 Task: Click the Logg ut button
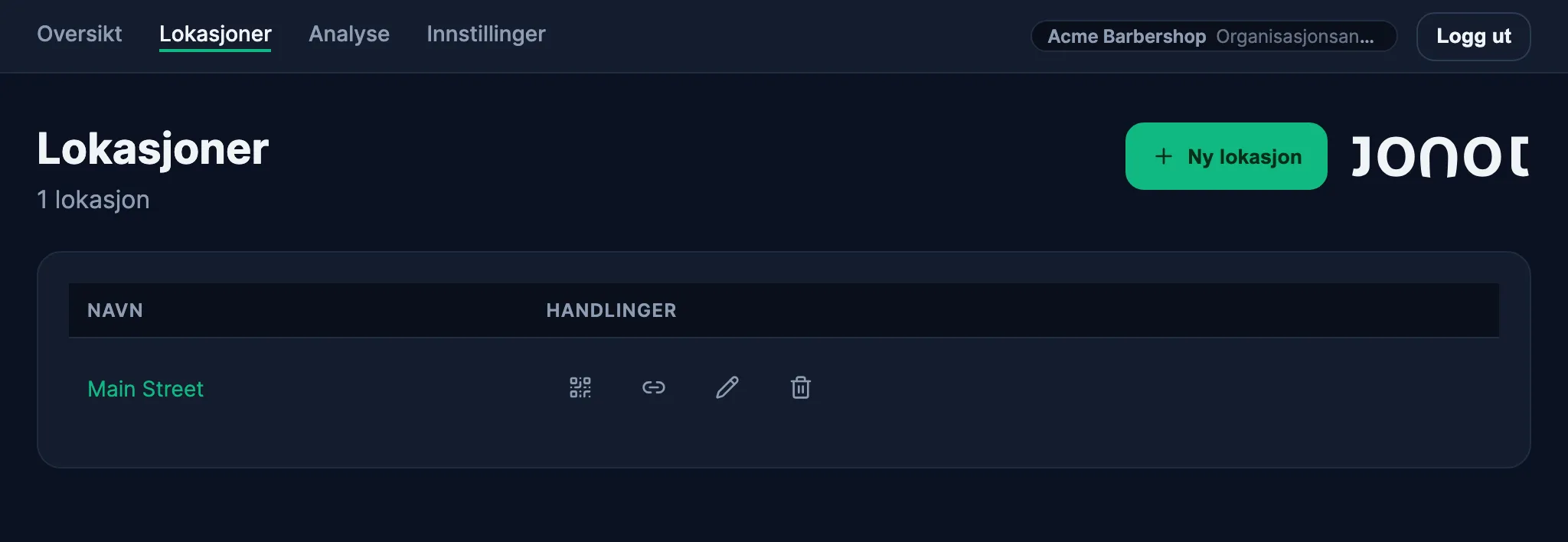tap(1474, 36)
